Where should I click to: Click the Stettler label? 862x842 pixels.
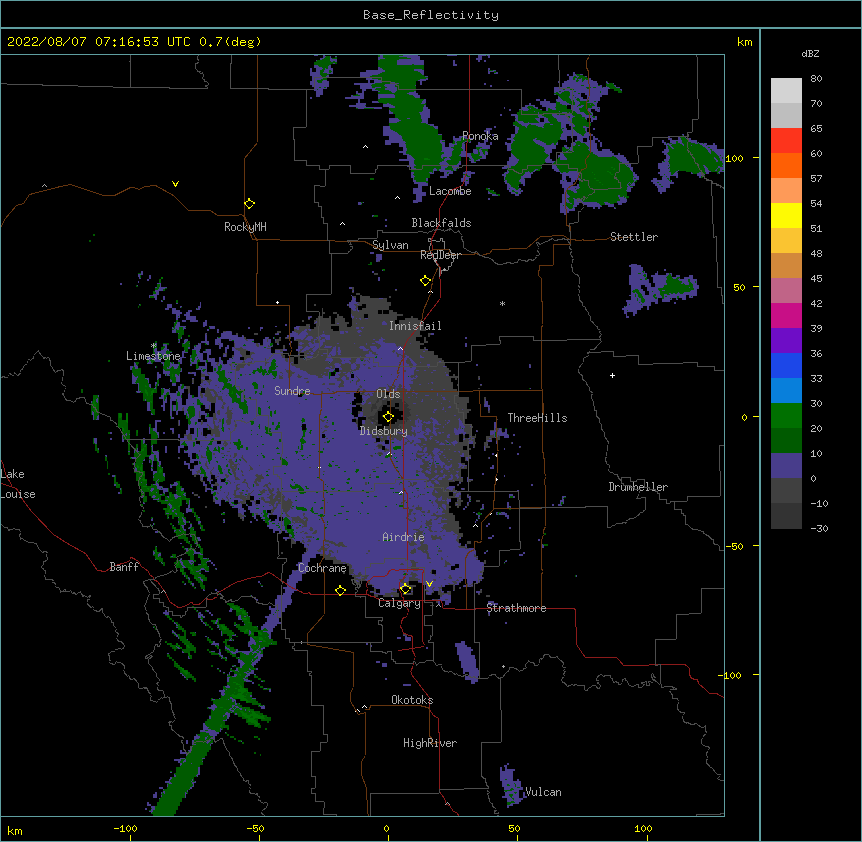click(x=634, y=237)
